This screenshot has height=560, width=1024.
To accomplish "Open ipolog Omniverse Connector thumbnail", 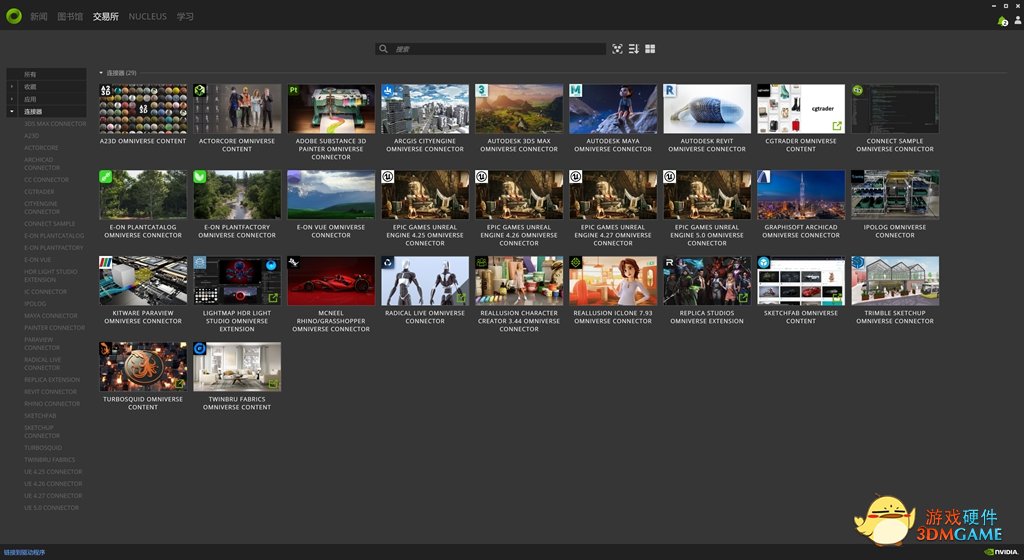I will pyautogui.click(x=895, y=194).
